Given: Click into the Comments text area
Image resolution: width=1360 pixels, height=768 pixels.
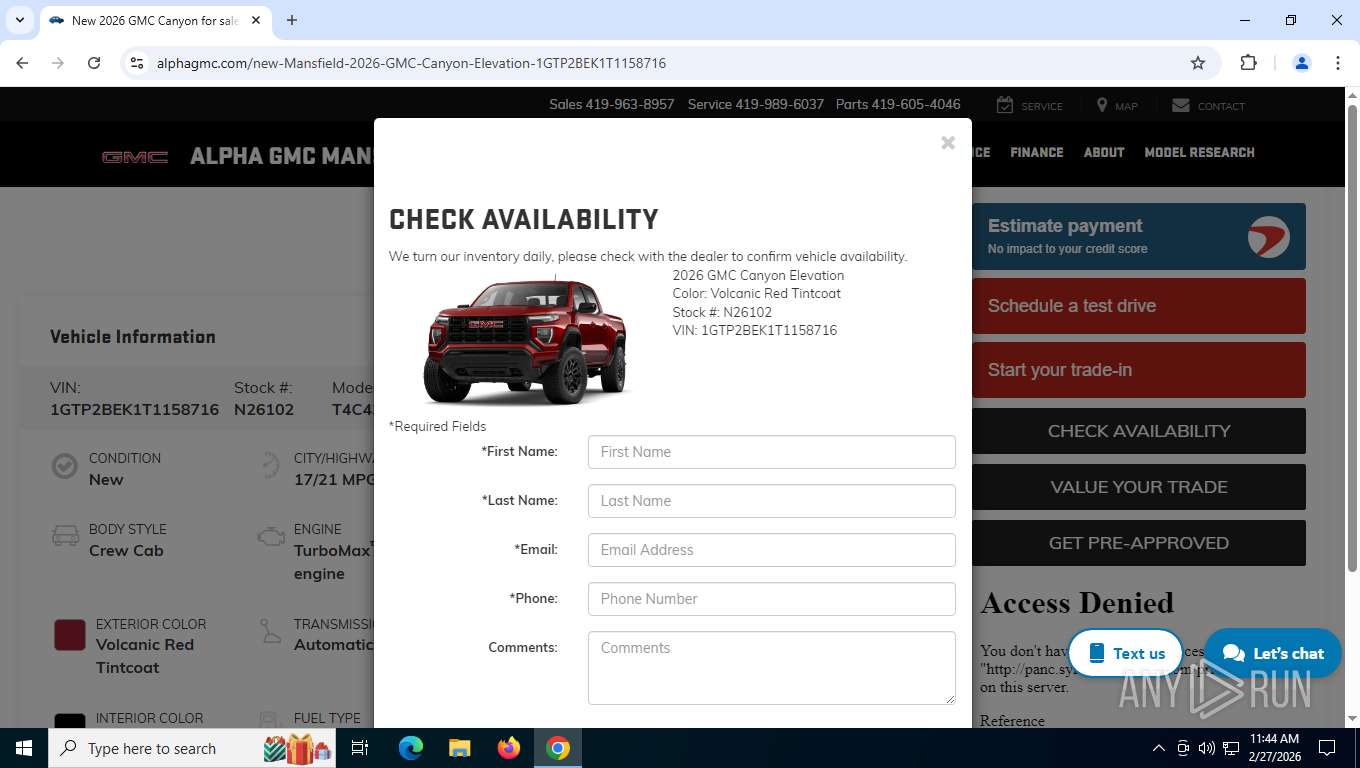Looking at the screenshot, I should (x=771, y=667).
